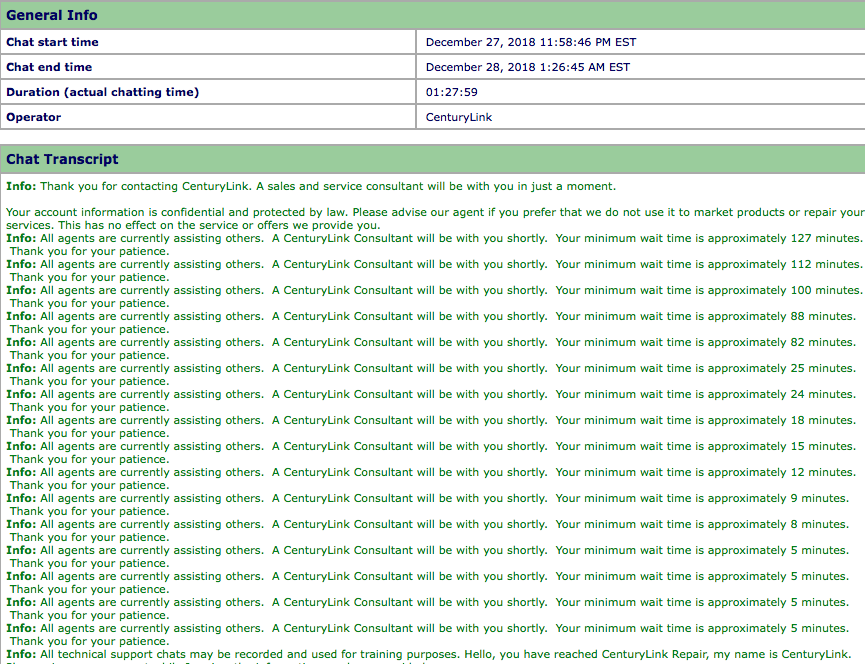Click the Operator label cell
This screenshot has width=865, height=664.
pyautogui.click(x=208, y=117)
